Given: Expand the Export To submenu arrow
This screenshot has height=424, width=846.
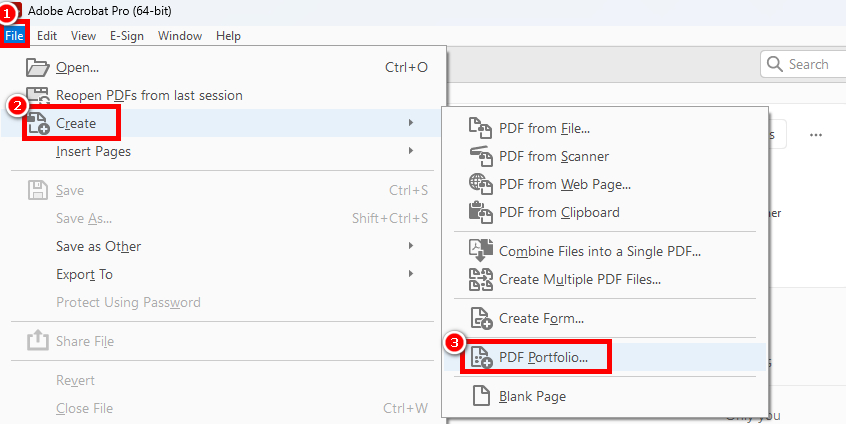Looking at the screenshot, I should tap(411, 274).
